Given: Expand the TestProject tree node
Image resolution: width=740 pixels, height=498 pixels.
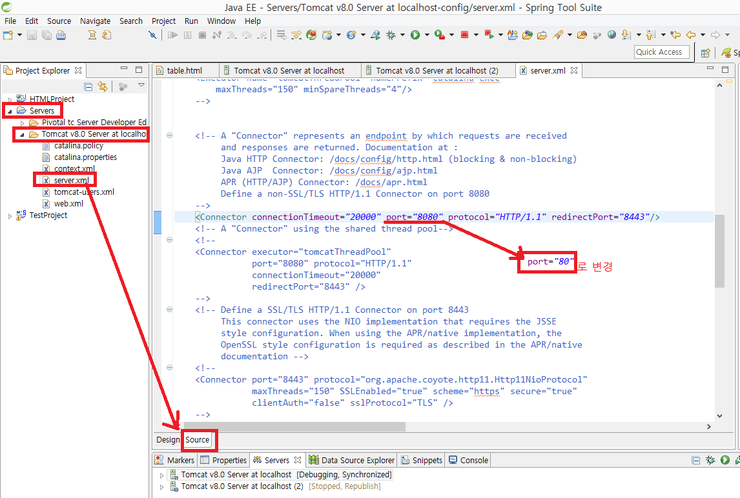Looking at the screenshot, I should coord(9,215).
